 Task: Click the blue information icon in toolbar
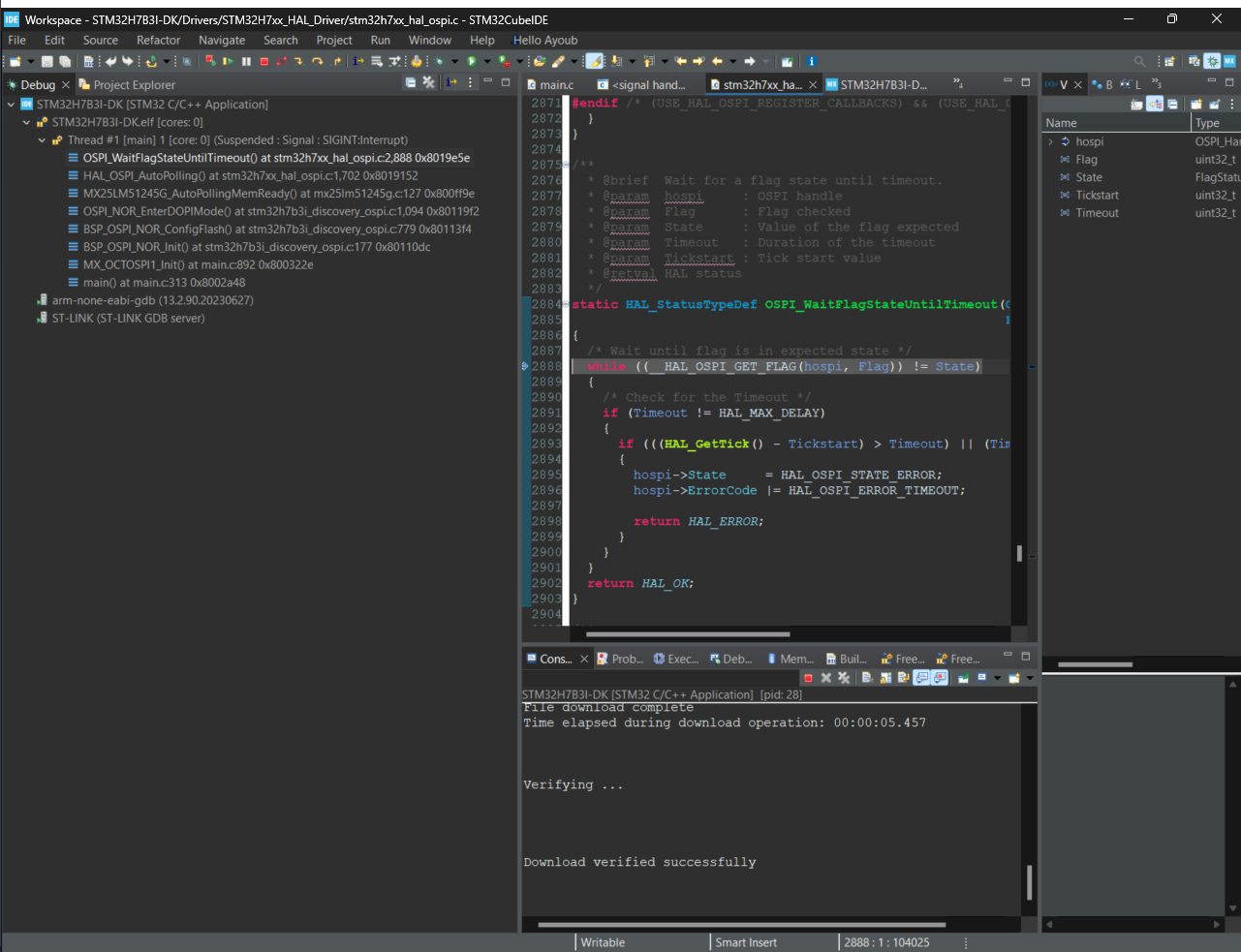(x=811, y=61)
